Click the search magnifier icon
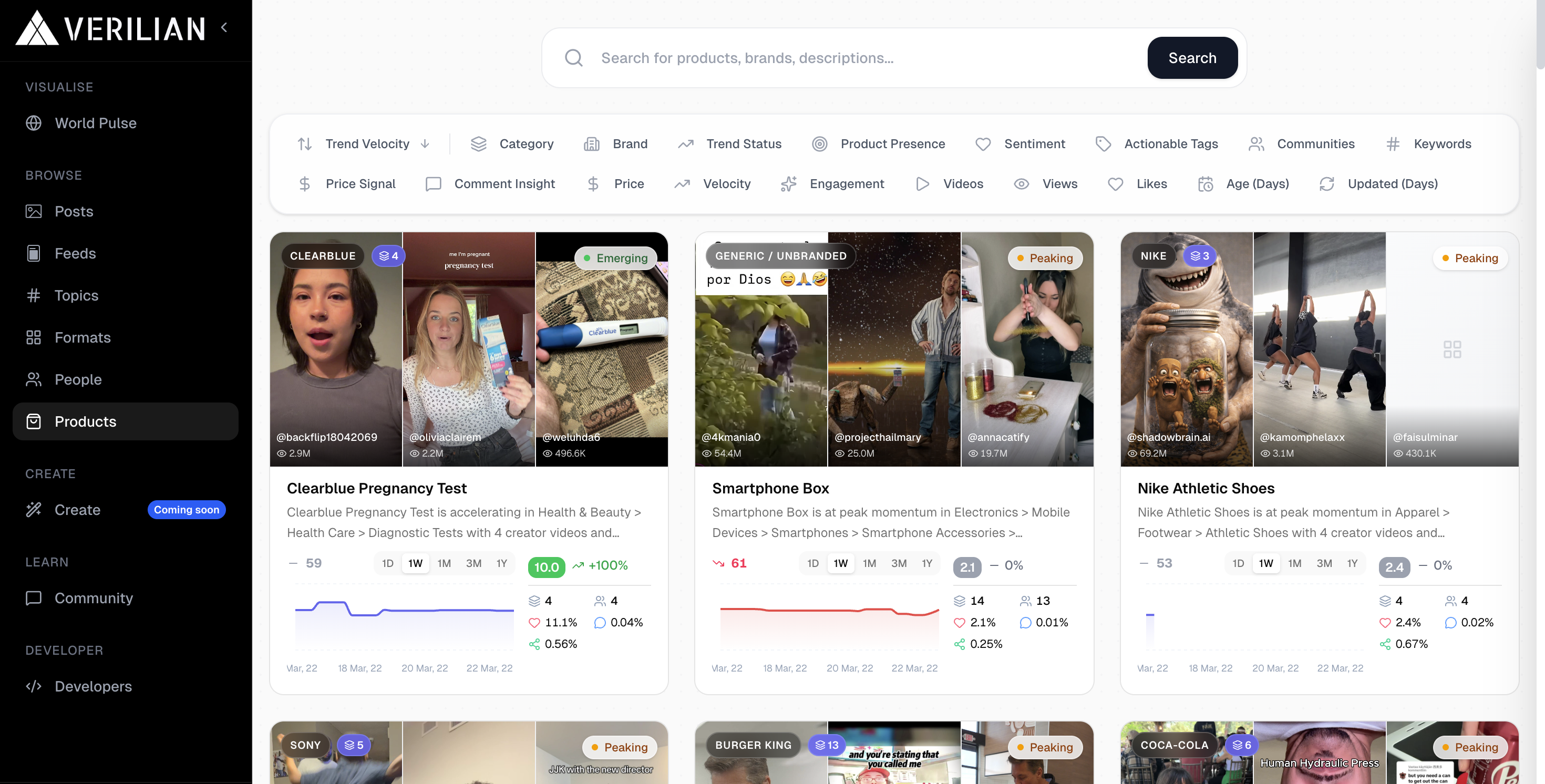Screen dimensions: 1545x784 573,58
